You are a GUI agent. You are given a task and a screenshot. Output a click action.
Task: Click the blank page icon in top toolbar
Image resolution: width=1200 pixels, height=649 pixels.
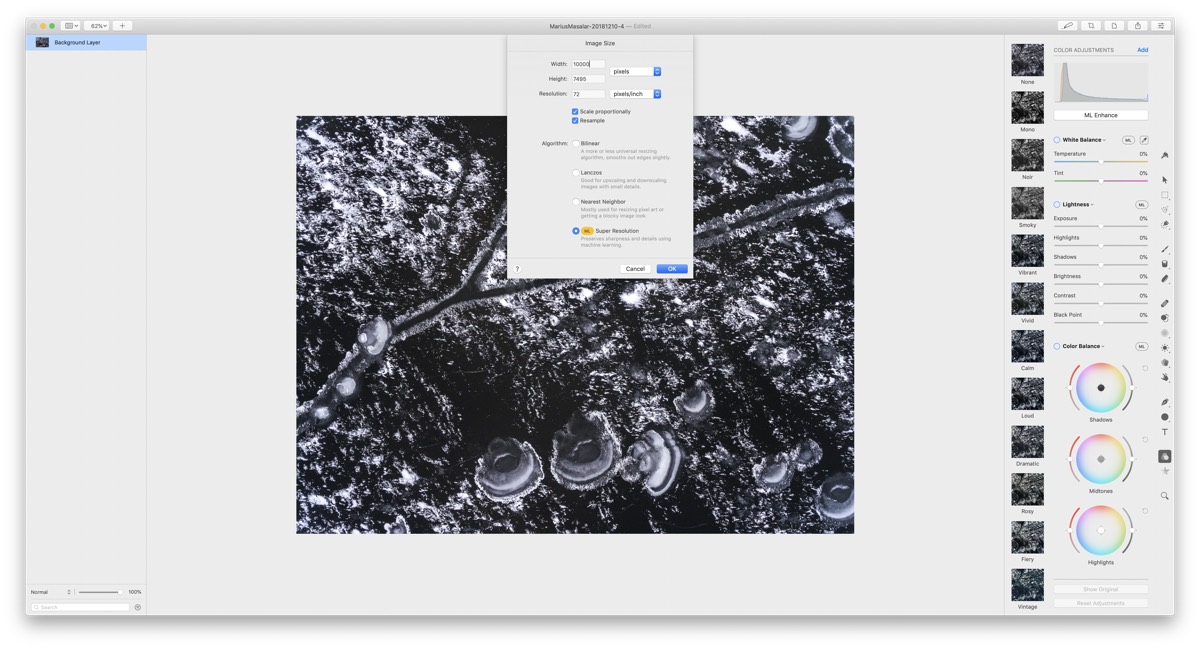pyautogui.click(x=1114, y=26)
